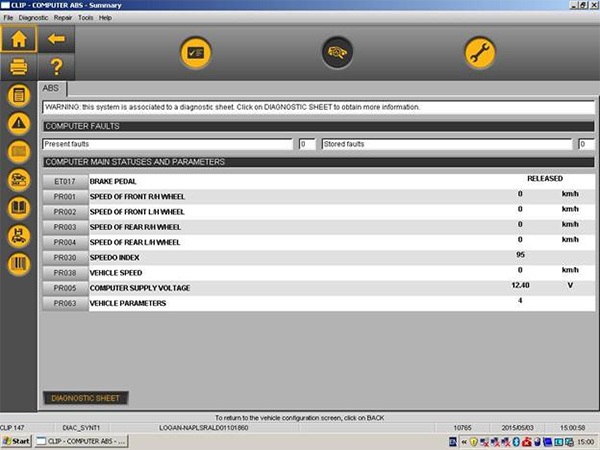
Task: Open the Windows Start button
Action: tap(16, 441)
